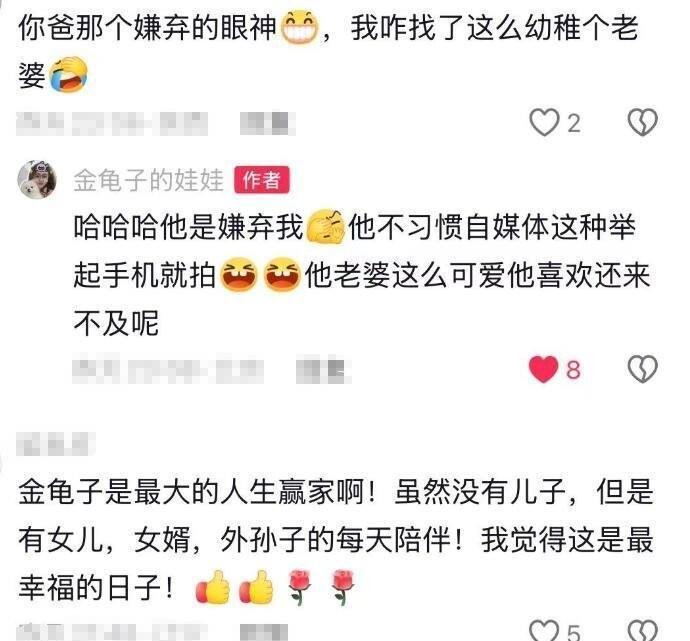Tap blurred reply label under first comment
The image size is (690, 641).
[x=268, y=124]
